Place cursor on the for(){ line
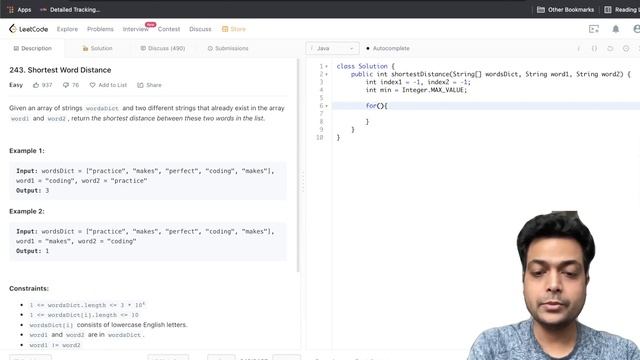This screenshot has width=640, height=360. tap(486, 106)
